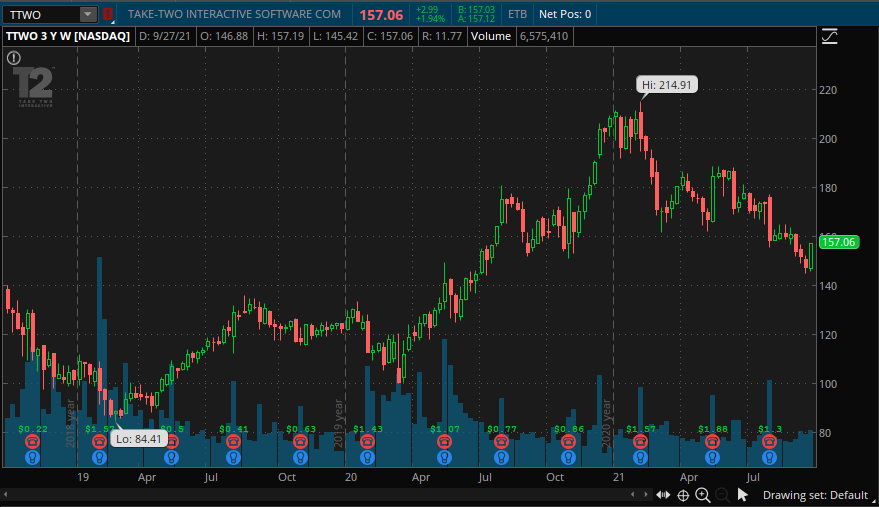Click the earnings phone icon under $1.43

(x=367, y=443)
